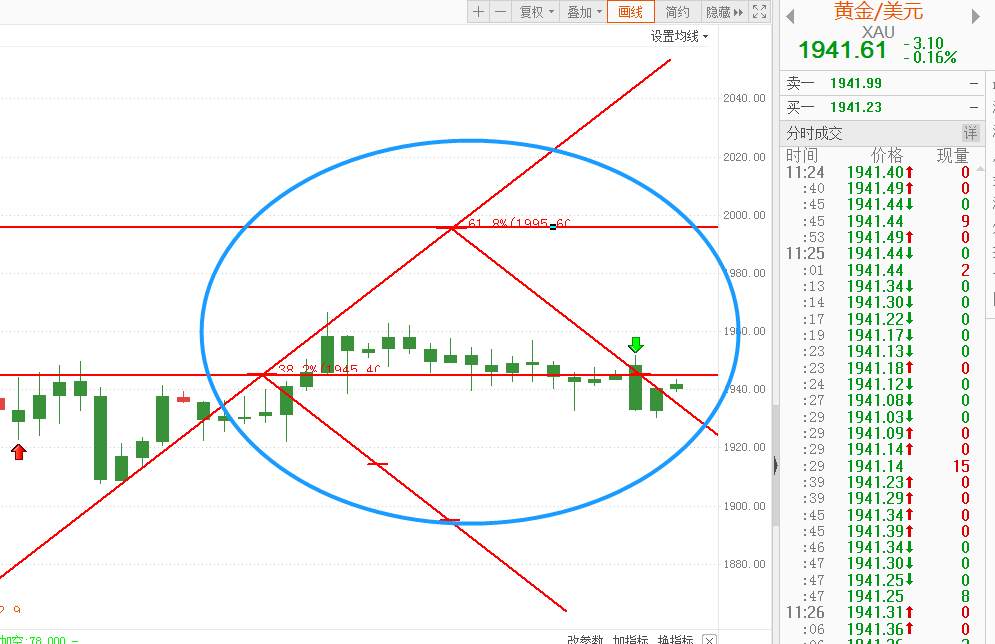Click the current price 1941.61
Screen dimensions: 995x644
[x=842, y=49]
